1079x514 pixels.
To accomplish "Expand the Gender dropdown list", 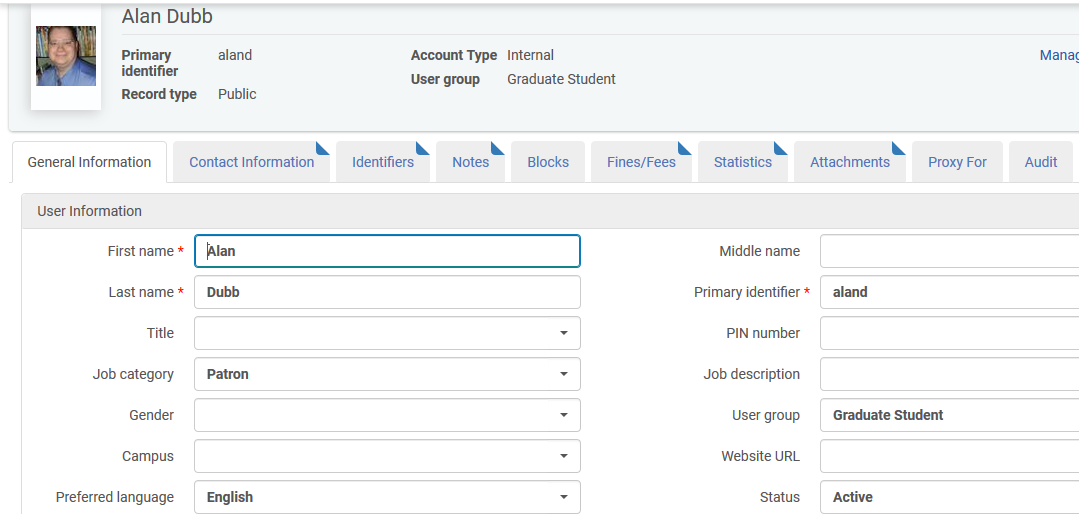I will click(x=387, y=415).
